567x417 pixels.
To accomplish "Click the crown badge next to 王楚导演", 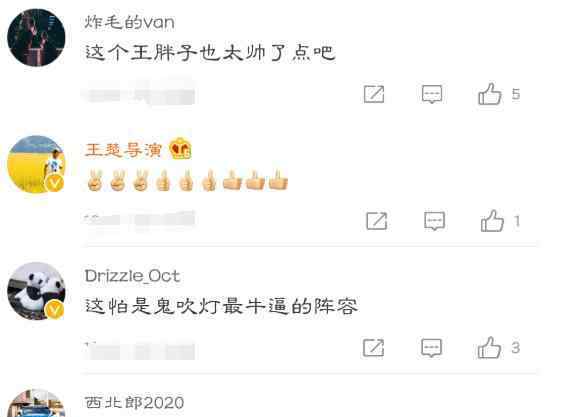I will 180,149.
